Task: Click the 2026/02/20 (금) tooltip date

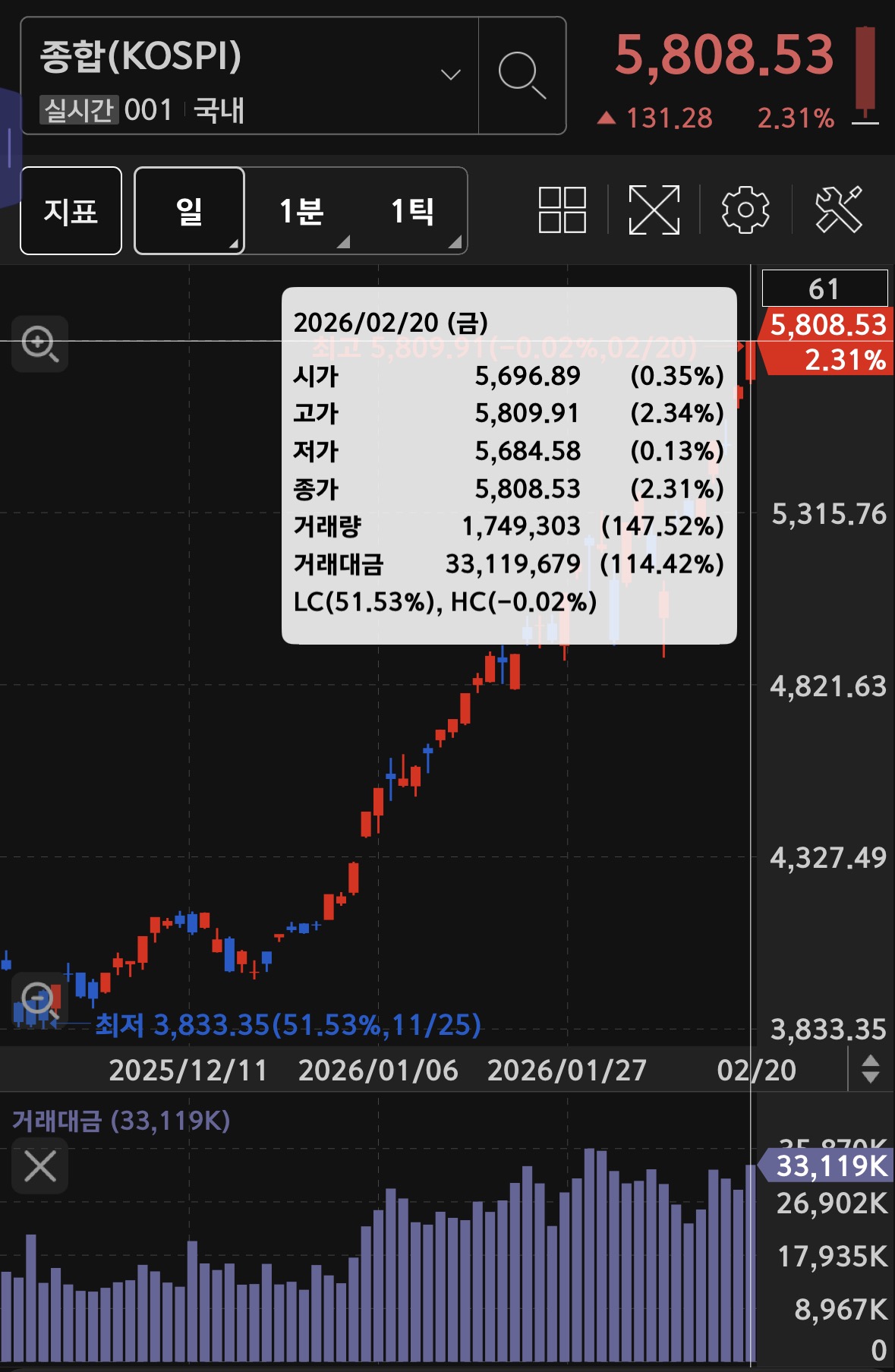Action: (x=391, y=323)
